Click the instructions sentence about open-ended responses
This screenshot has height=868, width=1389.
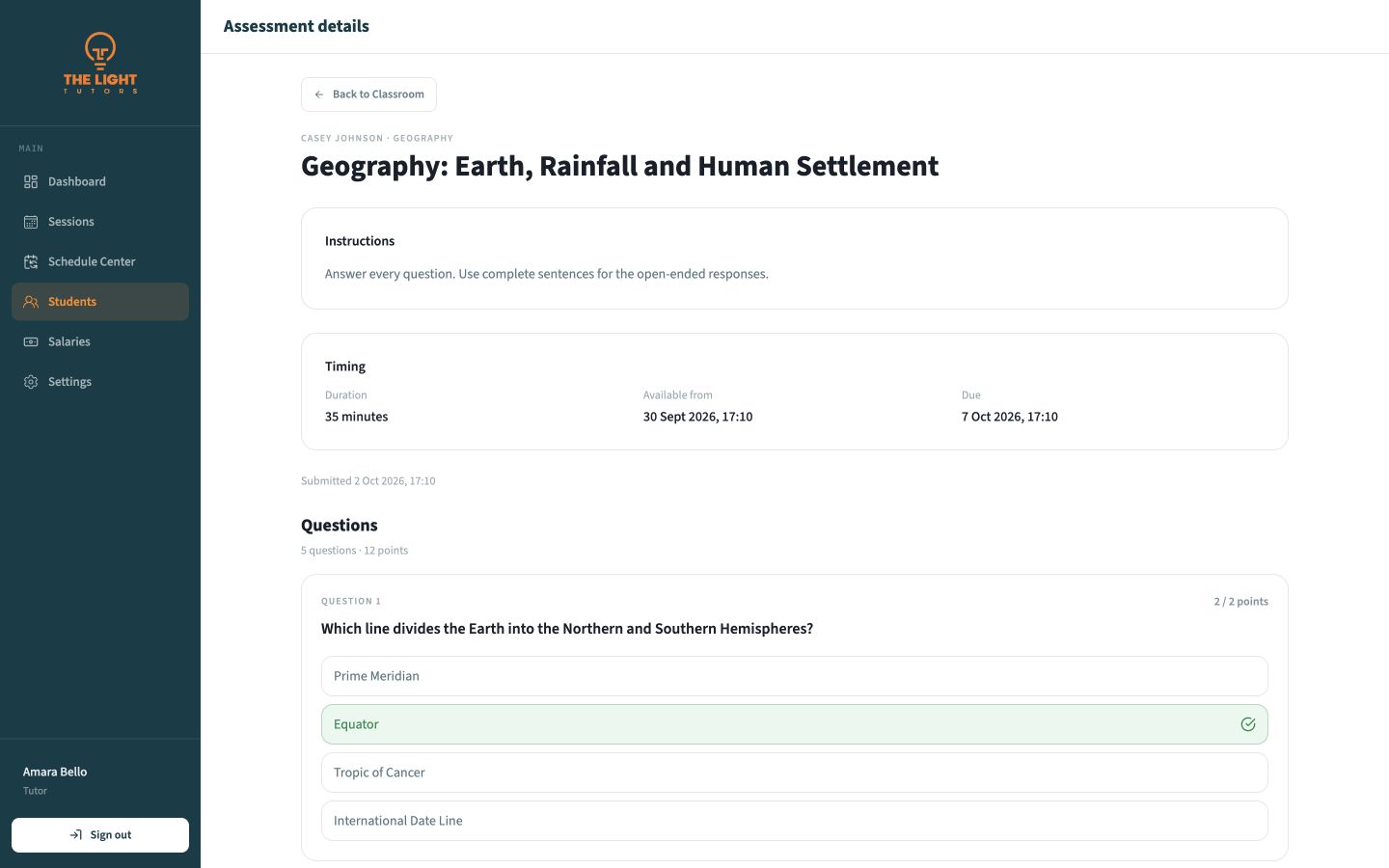coord(547,274)
